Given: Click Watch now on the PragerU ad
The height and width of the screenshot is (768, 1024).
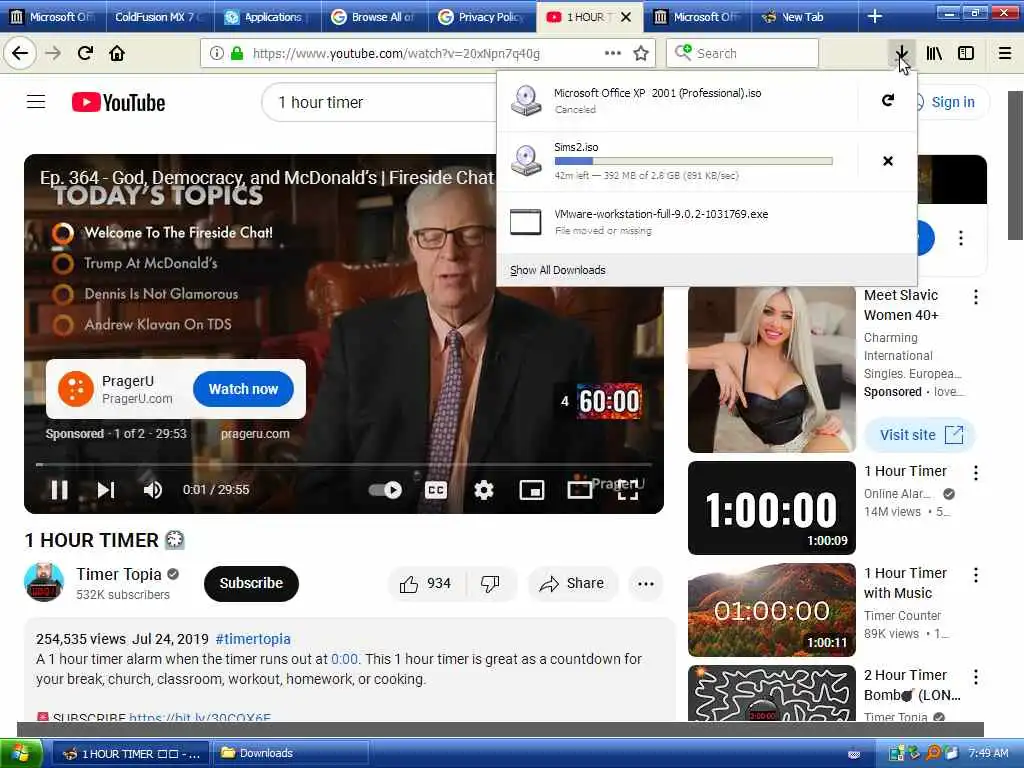Looking at the screenshot, I should [x=243, y=389].
